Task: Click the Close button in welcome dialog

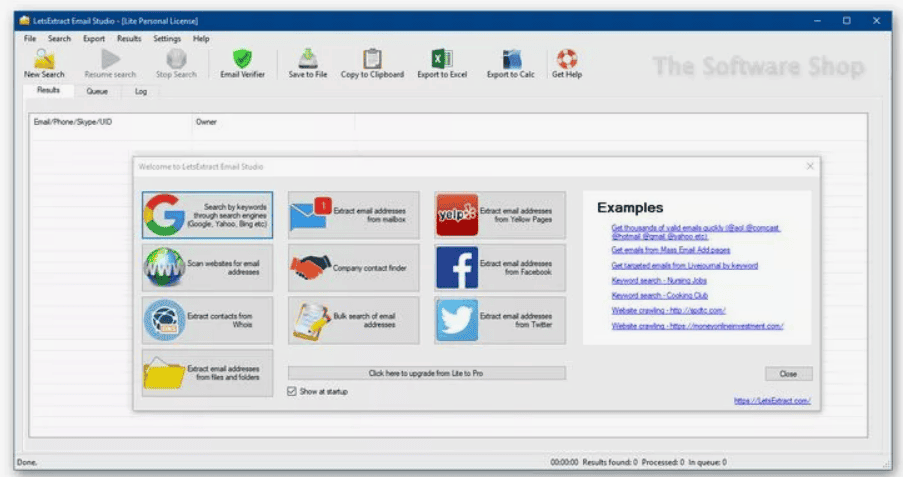Action: pyautogui.click(x=788, y=374)
